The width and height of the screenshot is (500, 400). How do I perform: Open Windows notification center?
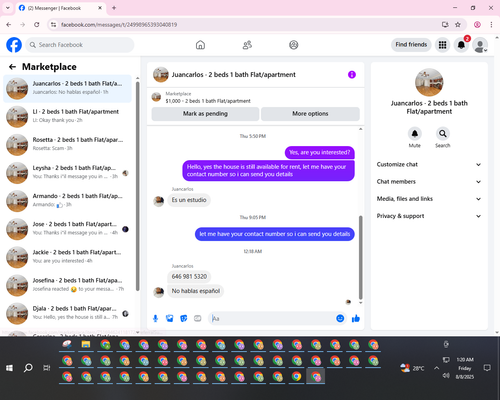487,368
